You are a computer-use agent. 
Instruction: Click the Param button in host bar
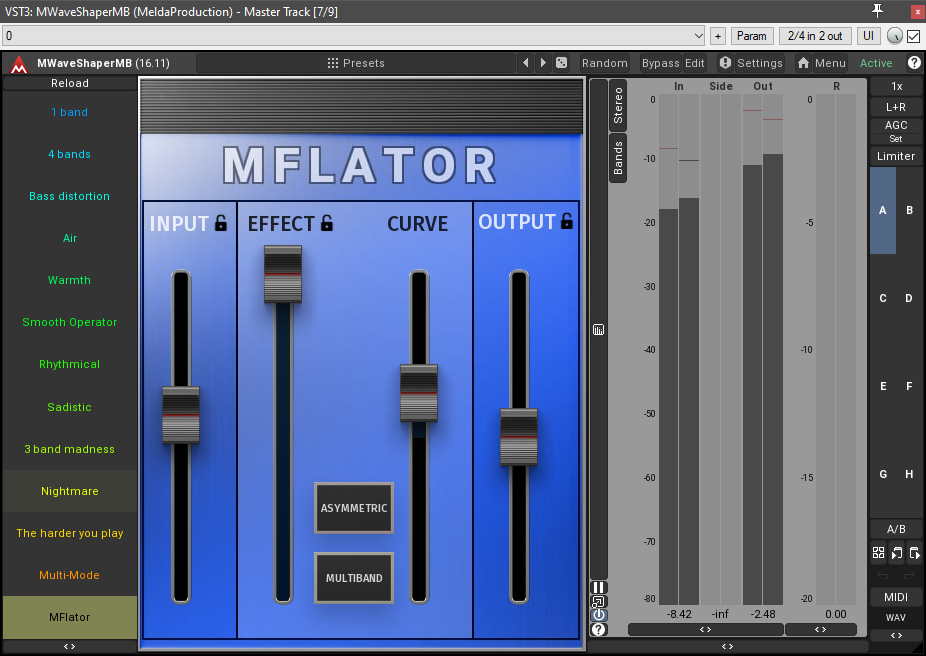coord(751,36)
